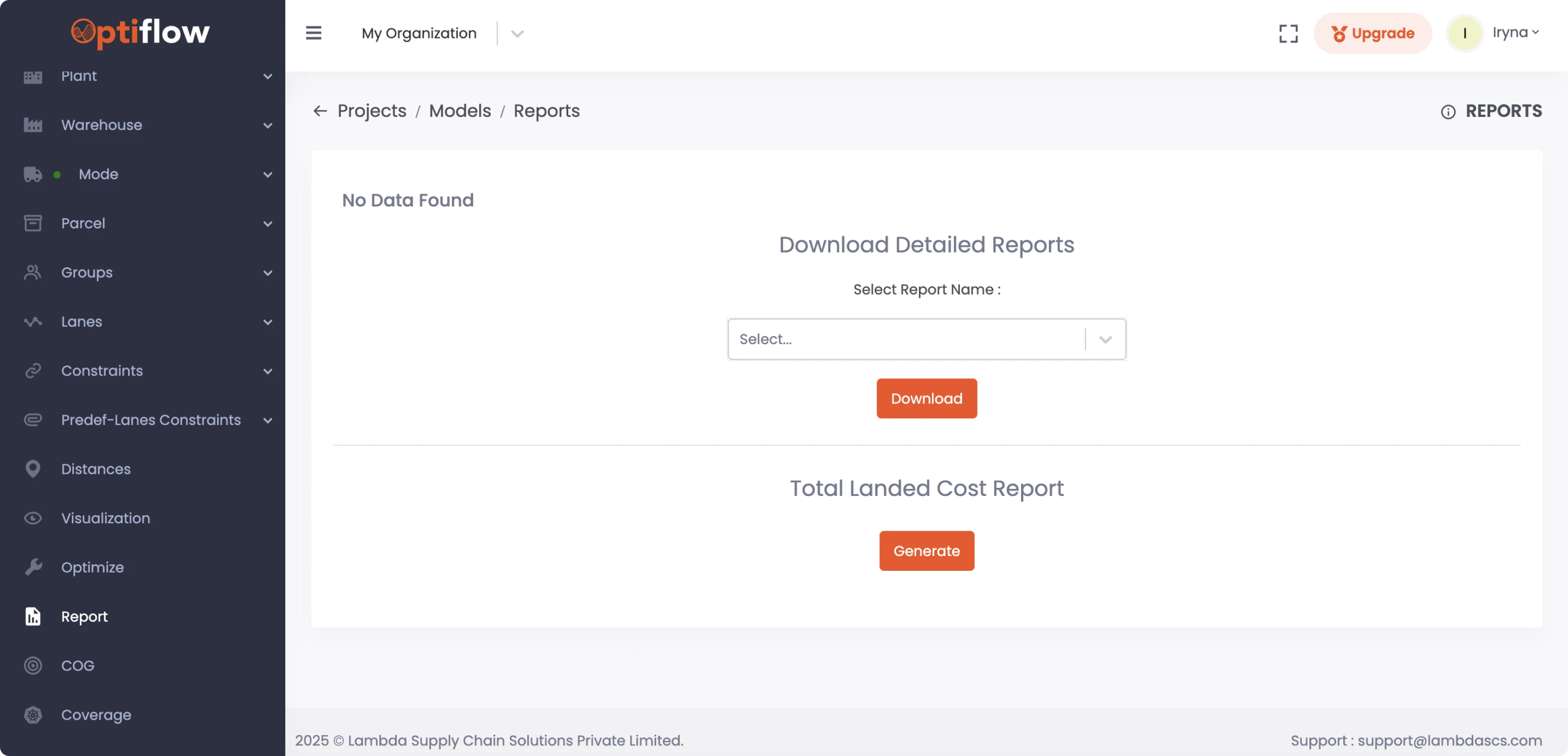Open the Distances location pin icon
Viewport: 1568px width, 756px height.
coord(33,469)
